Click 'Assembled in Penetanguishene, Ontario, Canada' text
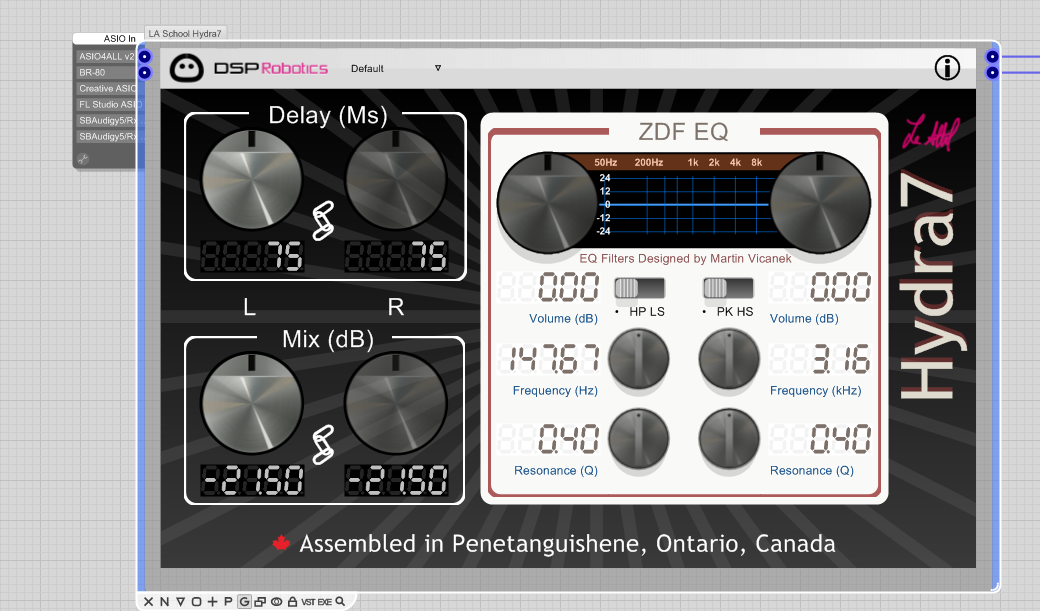The width and height of the screenshot is (1040, 611). coord(567,543)
